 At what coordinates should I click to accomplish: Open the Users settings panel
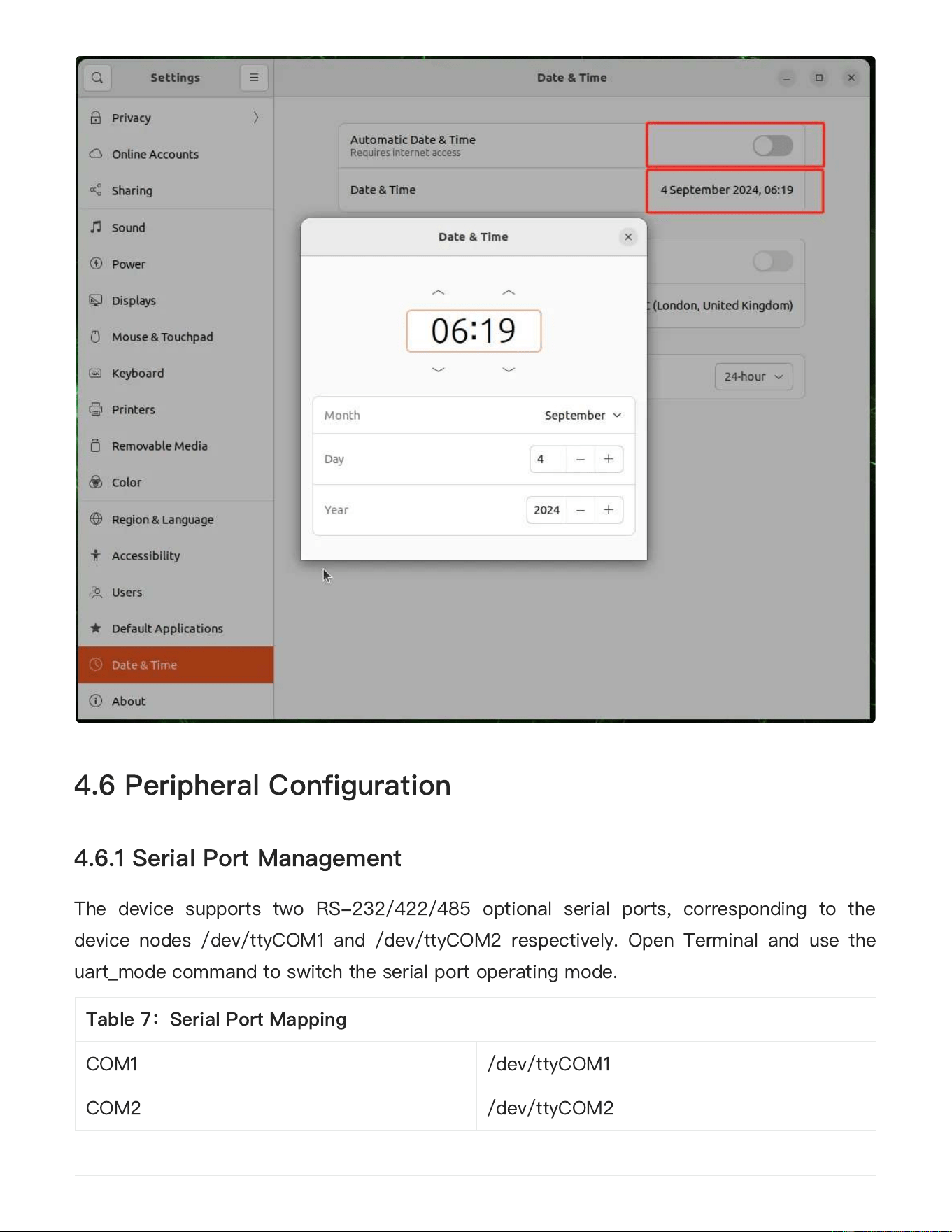coord(176,592)
